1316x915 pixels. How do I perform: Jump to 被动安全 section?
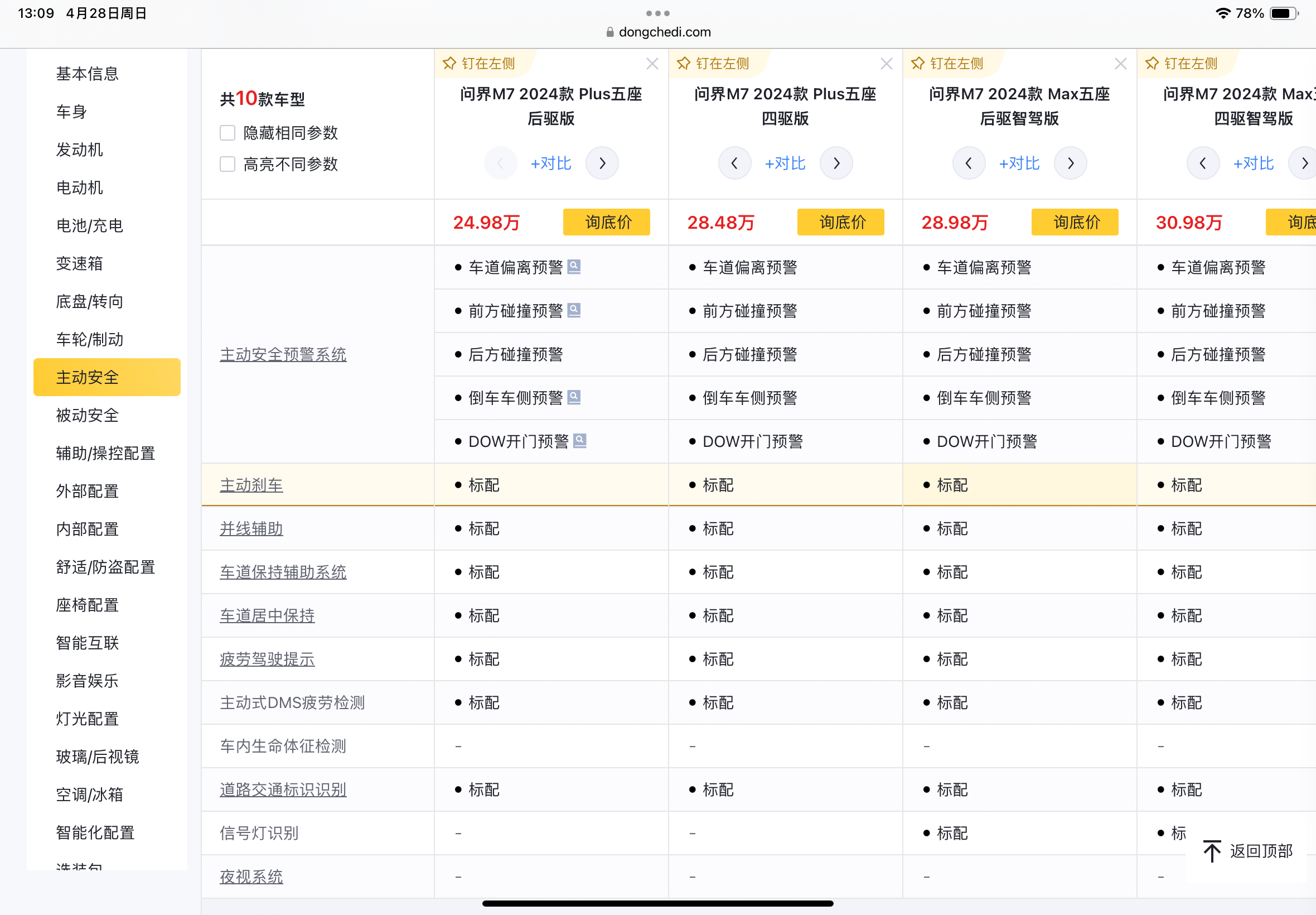[x=87, y=415]
